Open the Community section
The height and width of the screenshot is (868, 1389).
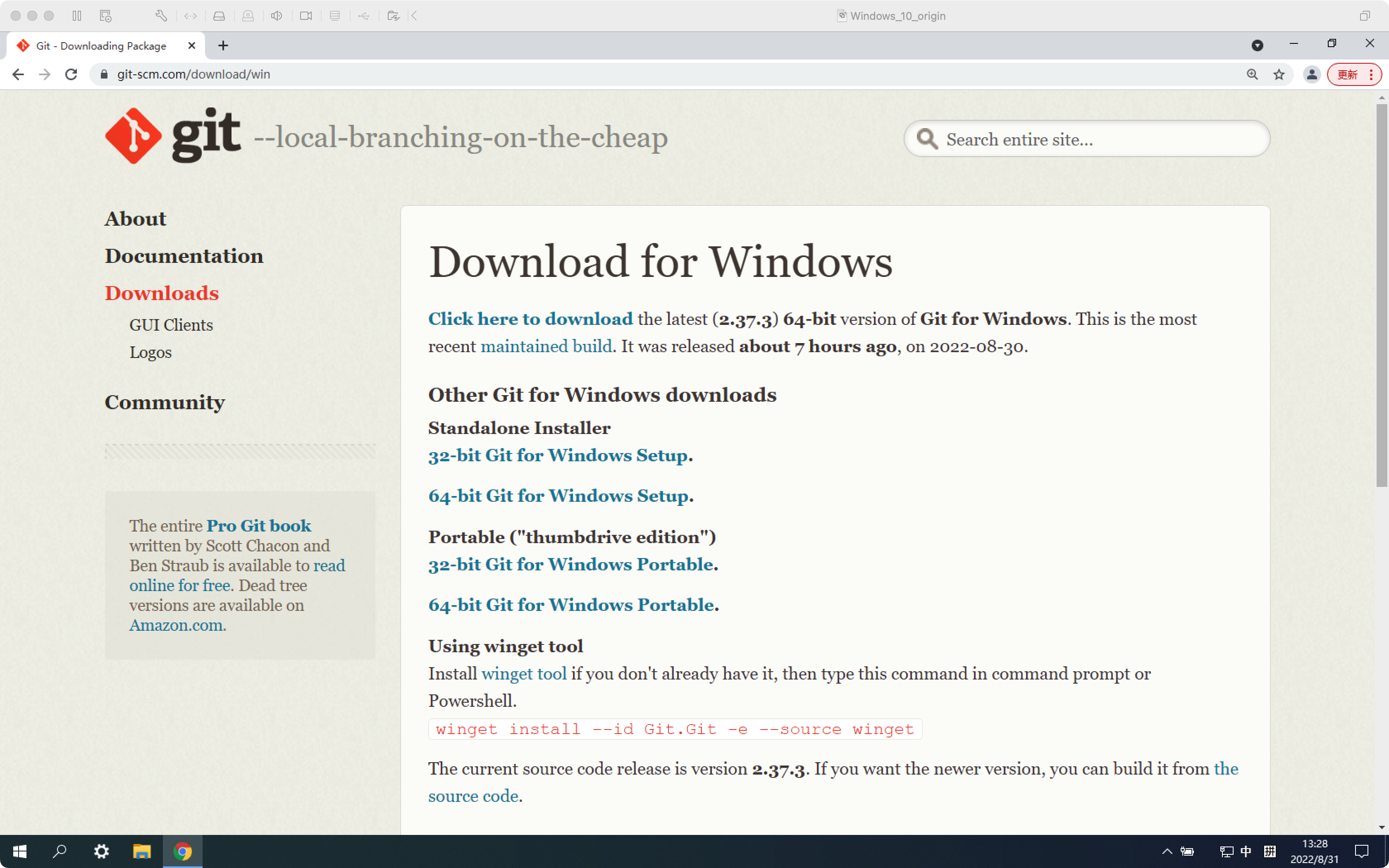(x=165, y=403)
